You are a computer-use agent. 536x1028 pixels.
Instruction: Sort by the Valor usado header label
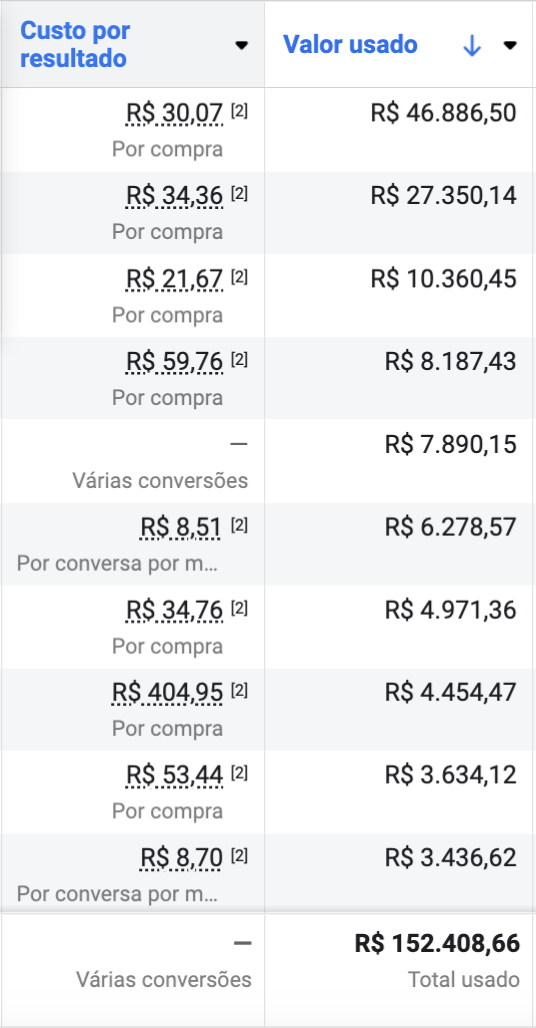(x=350, y=45)
